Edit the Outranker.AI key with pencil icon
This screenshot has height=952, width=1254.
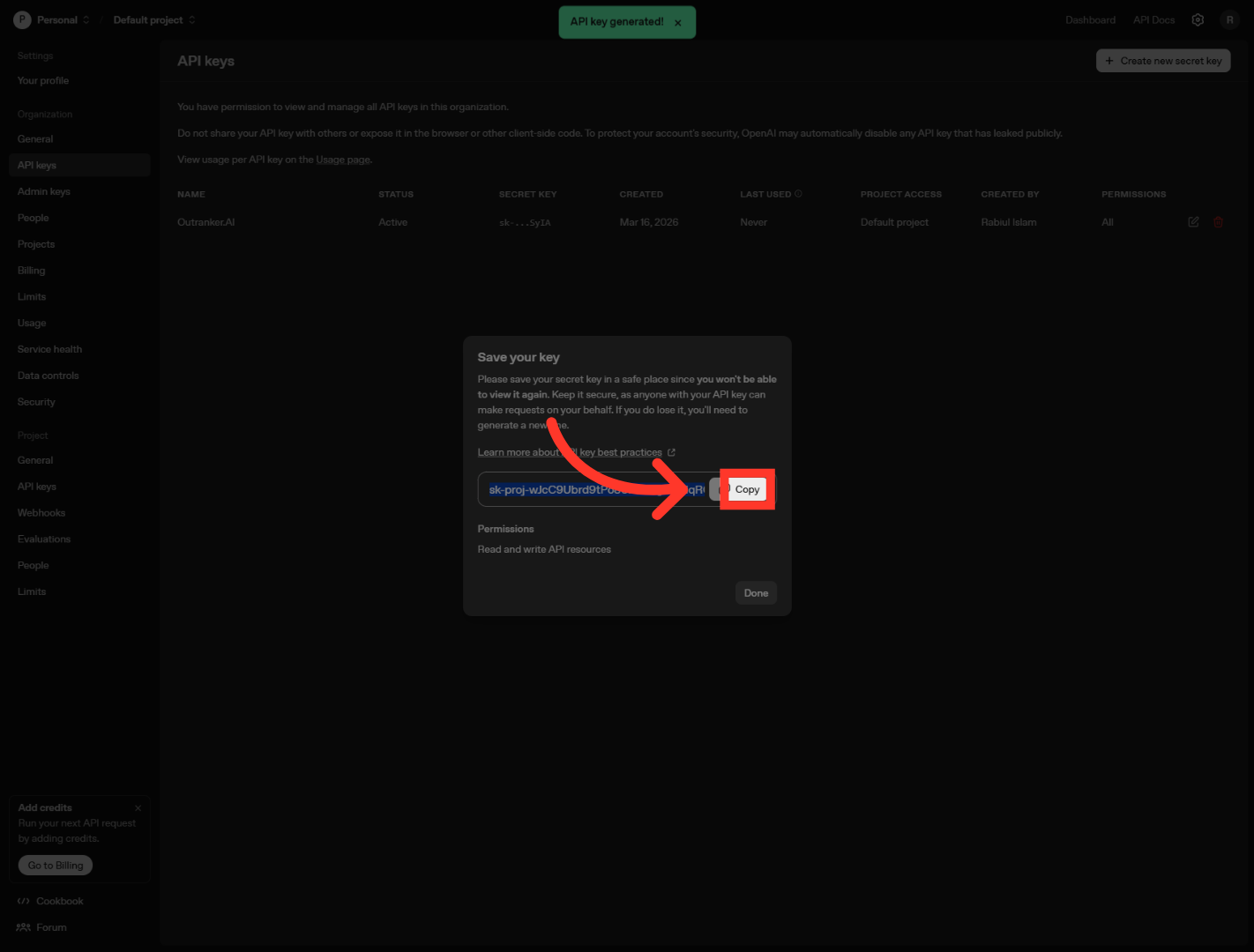[x=1193, y=222]
